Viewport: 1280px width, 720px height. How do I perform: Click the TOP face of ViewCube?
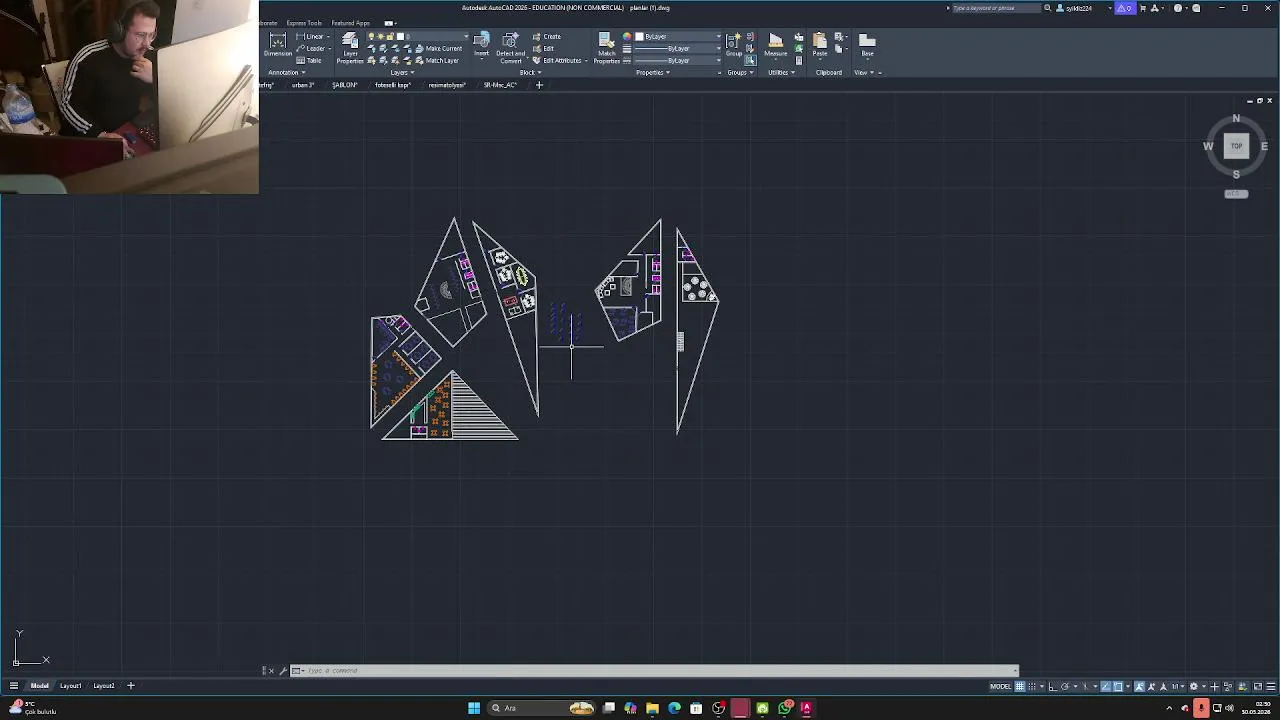[x=1236, y=146]
